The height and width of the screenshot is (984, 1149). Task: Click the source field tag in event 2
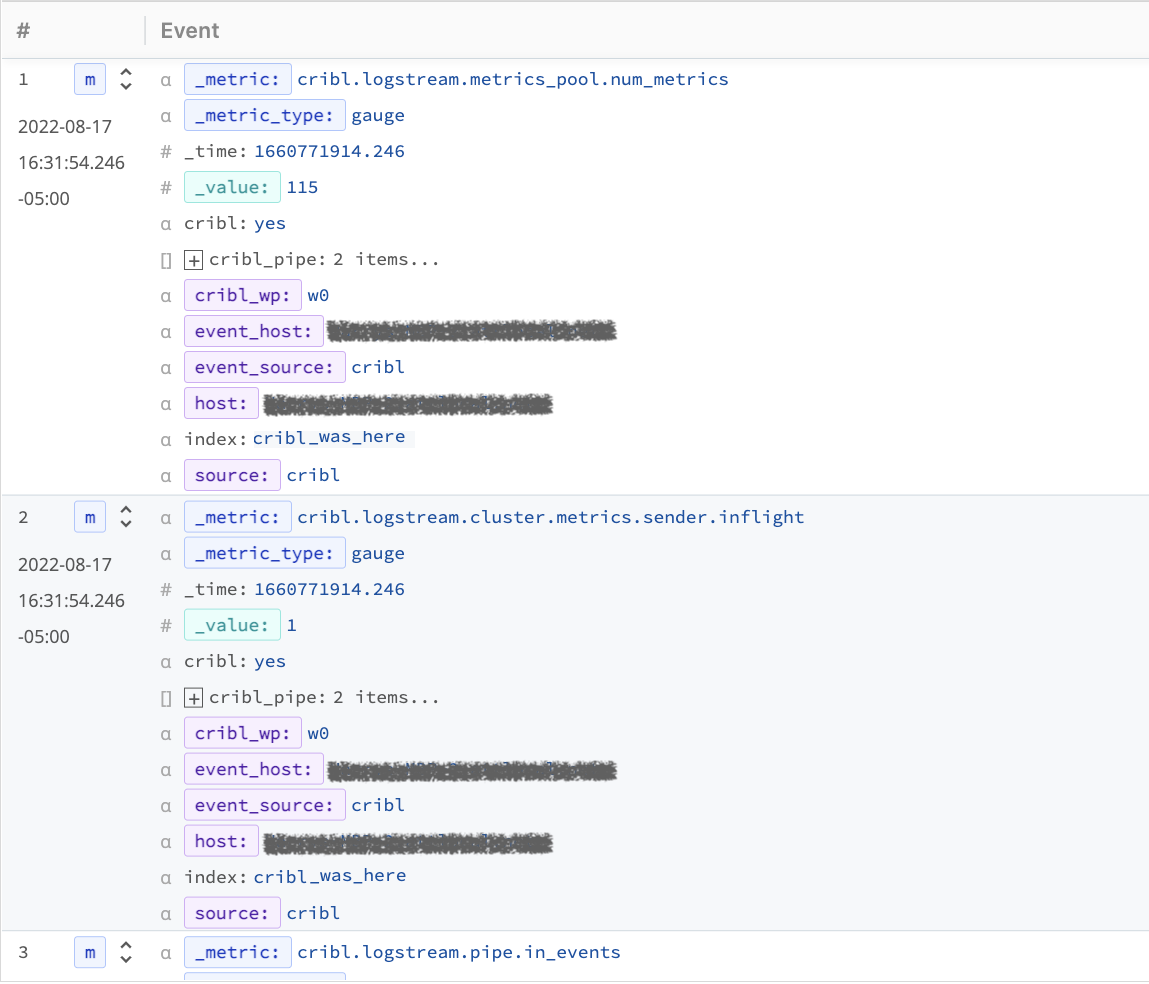tap(231, 913)
